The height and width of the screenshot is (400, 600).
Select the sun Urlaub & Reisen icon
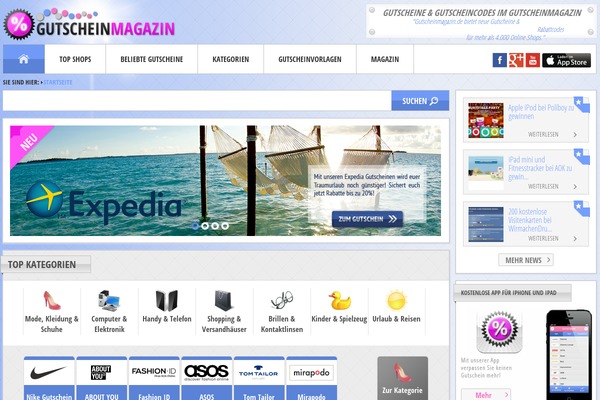tap(396, 300)
